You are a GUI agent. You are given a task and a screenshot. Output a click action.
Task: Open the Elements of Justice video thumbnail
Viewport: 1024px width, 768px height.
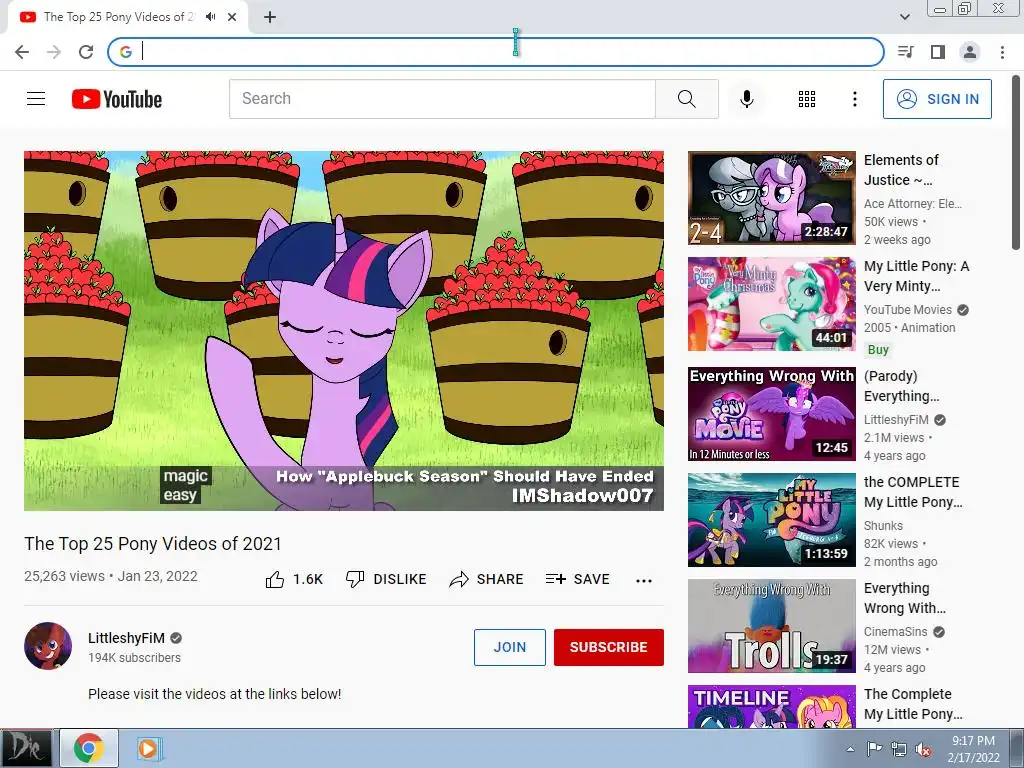[771, 198]
